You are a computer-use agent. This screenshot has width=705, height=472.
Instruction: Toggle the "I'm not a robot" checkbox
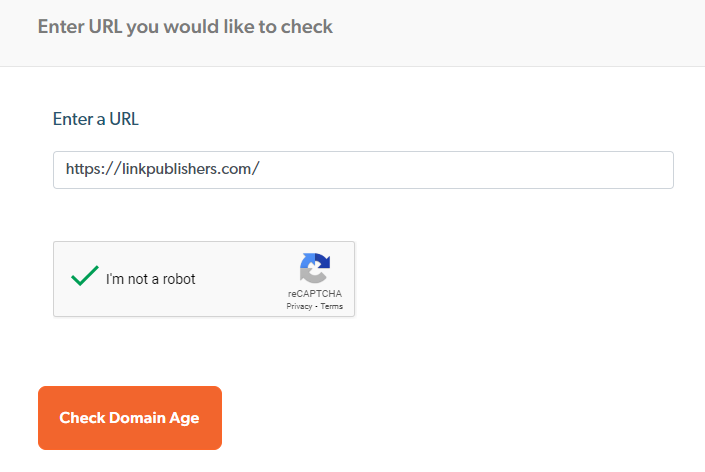click(x=85, y=277)
